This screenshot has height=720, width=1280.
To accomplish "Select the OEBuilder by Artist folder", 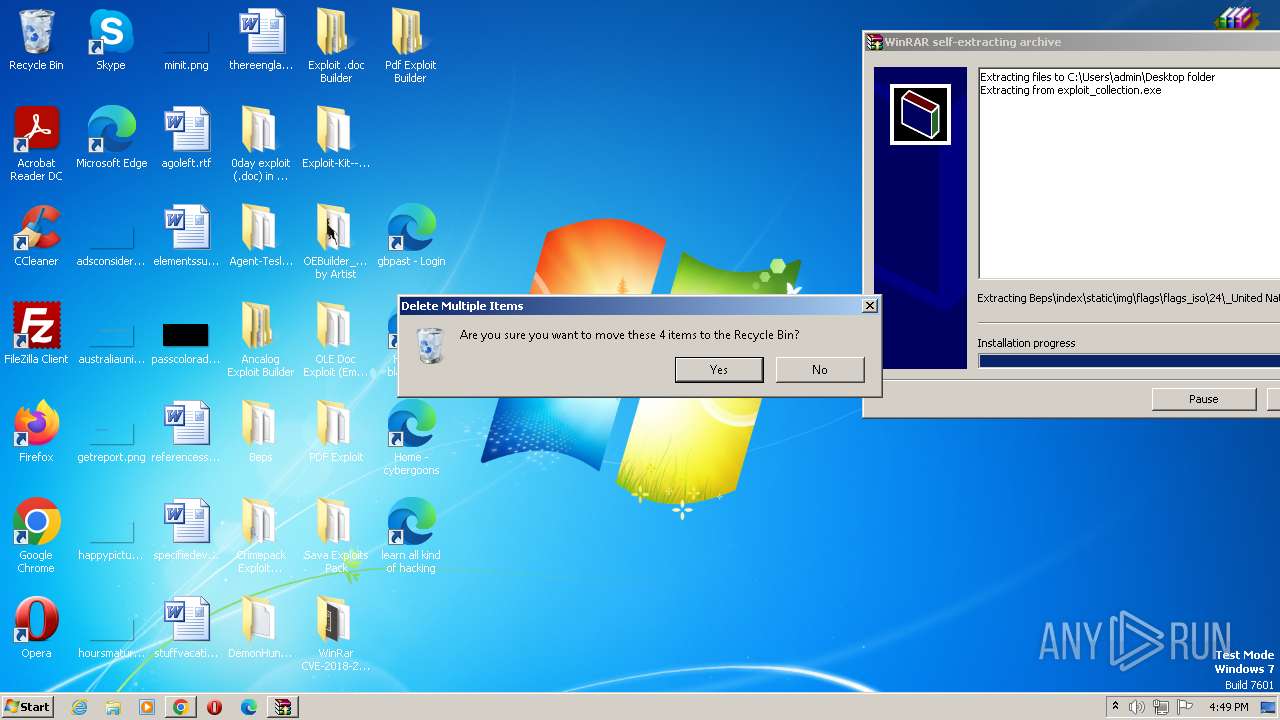I will click(336, 242).
